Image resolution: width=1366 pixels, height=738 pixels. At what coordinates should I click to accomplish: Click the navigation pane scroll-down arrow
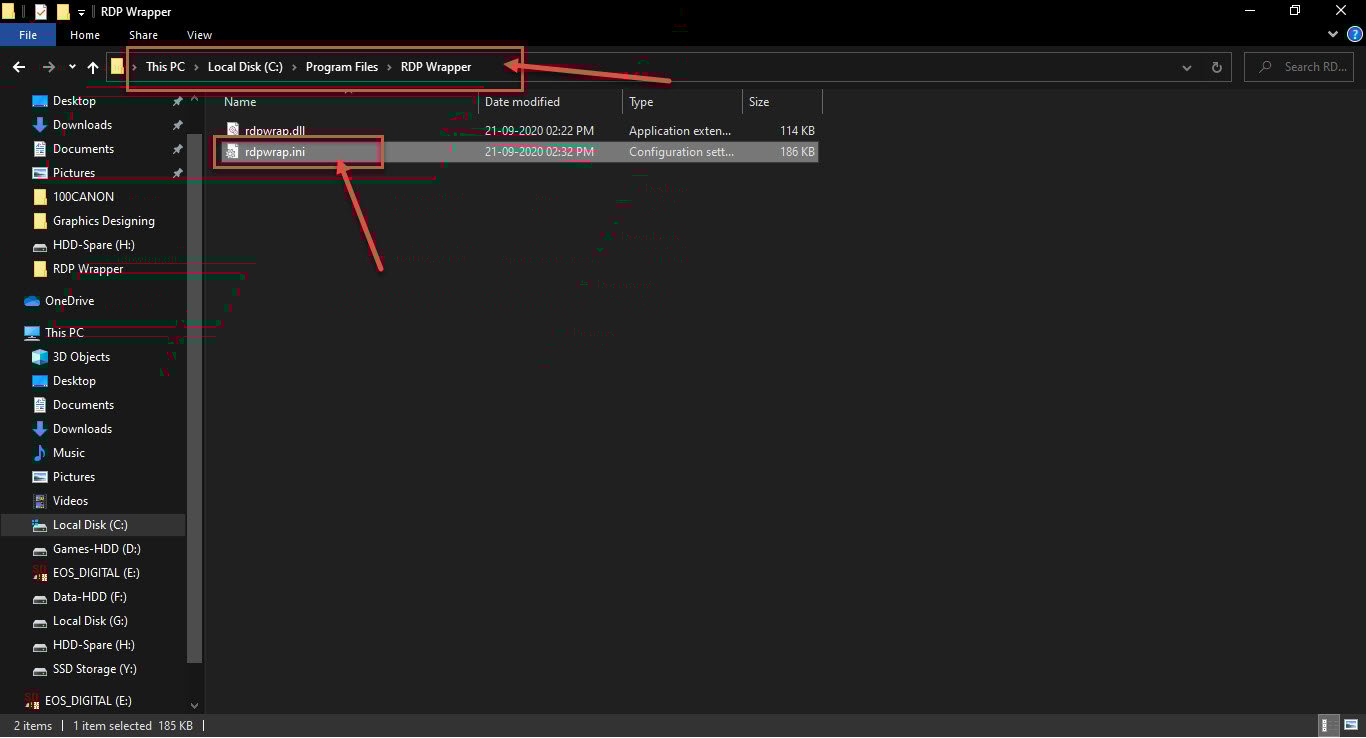click(195, 705)
